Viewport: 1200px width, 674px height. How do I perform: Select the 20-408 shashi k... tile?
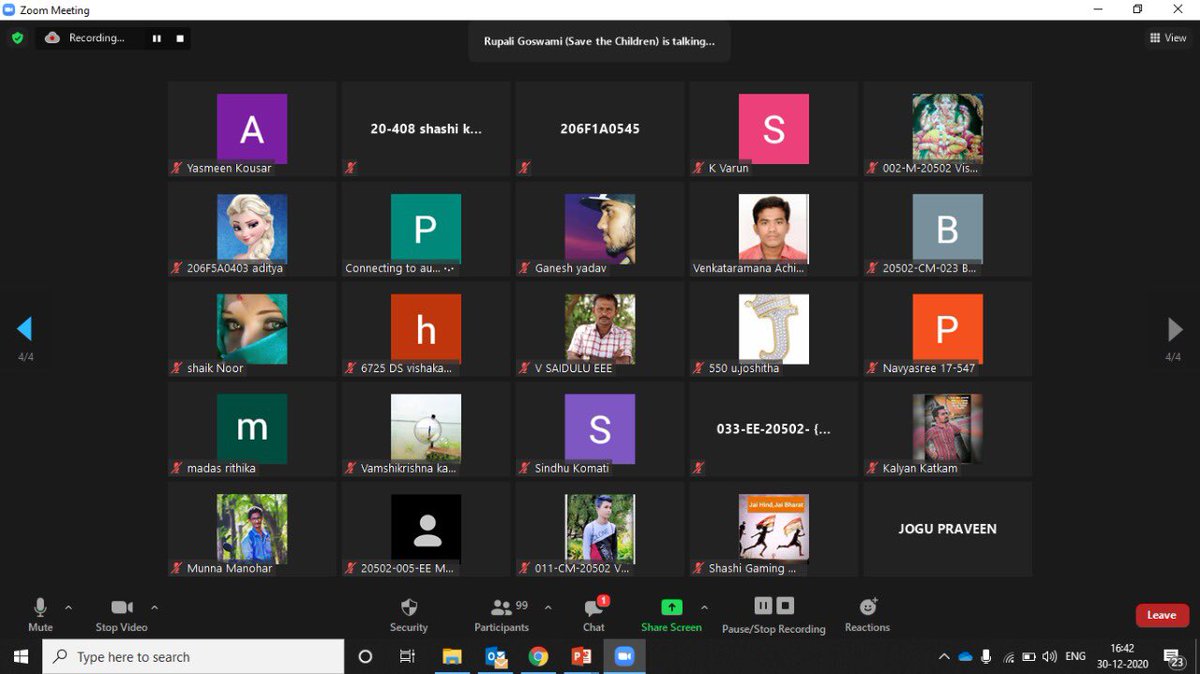(426, 129)
